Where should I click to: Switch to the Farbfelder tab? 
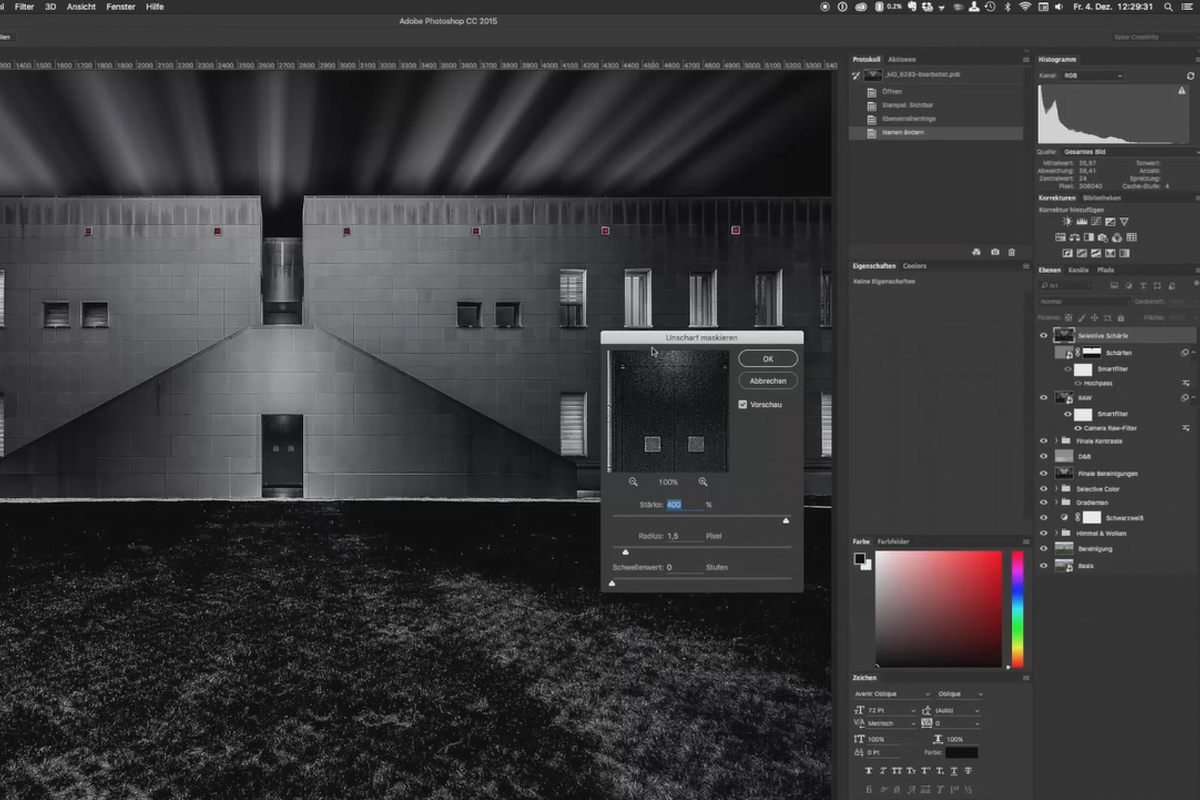(x=893, y=541)
